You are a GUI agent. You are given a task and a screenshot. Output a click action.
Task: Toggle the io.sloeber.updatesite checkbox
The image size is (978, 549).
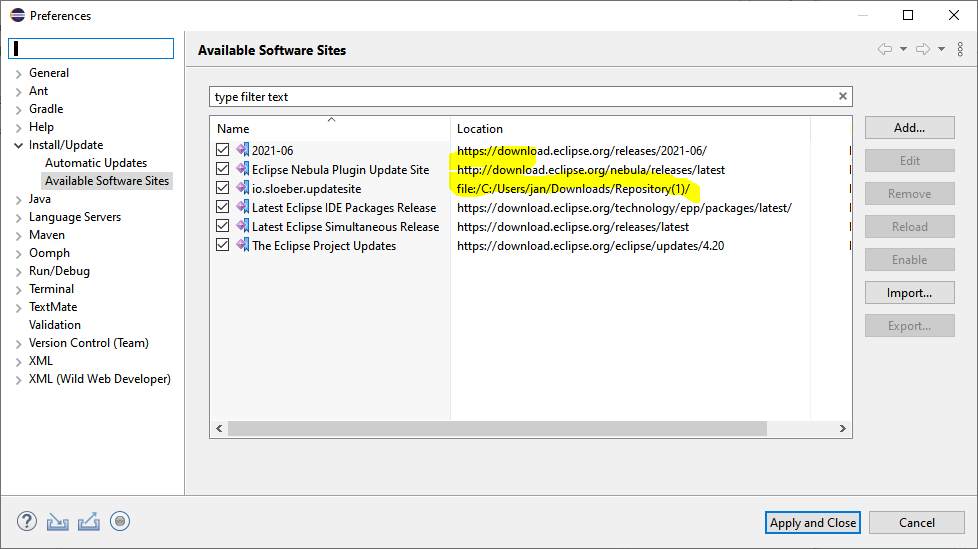[x=223, y=188]
